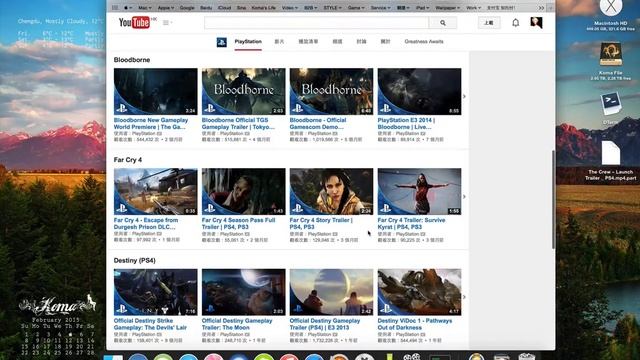Show next videos in Destiny row
The height and width of the screenshot is (360, 640).
click(464, 297)
